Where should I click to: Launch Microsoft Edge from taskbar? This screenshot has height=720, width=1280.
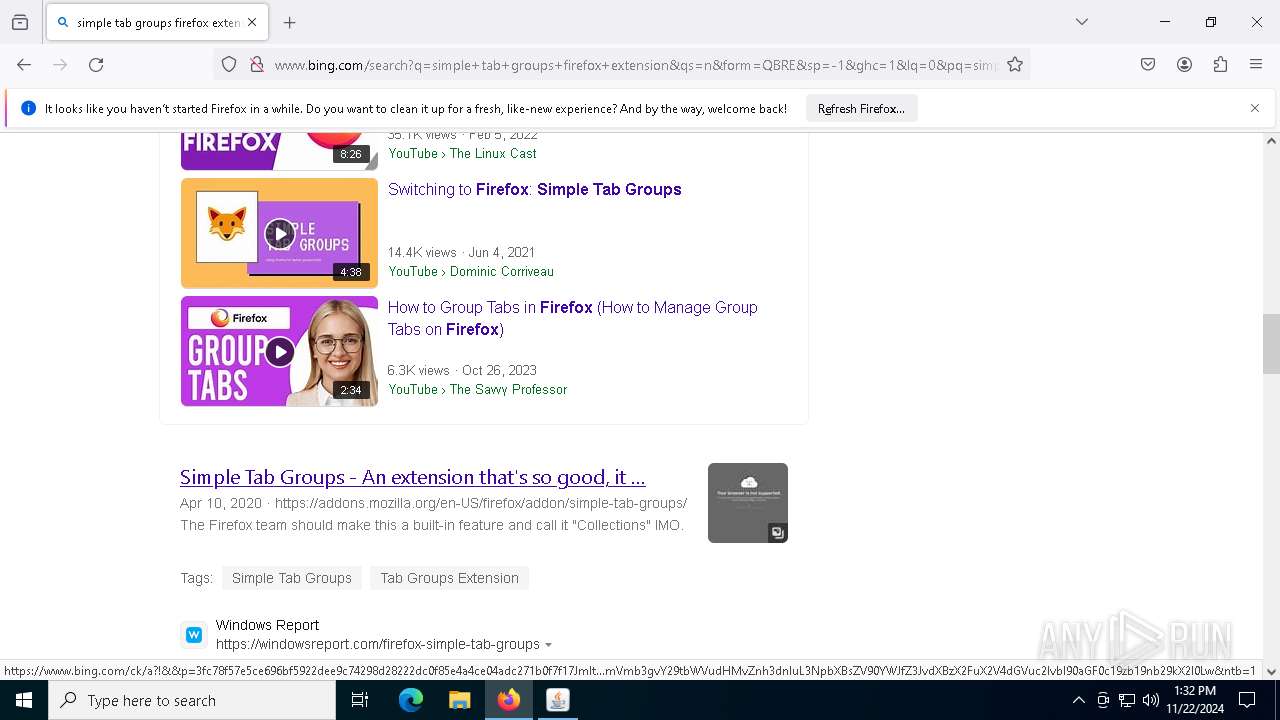click(411, 700)
